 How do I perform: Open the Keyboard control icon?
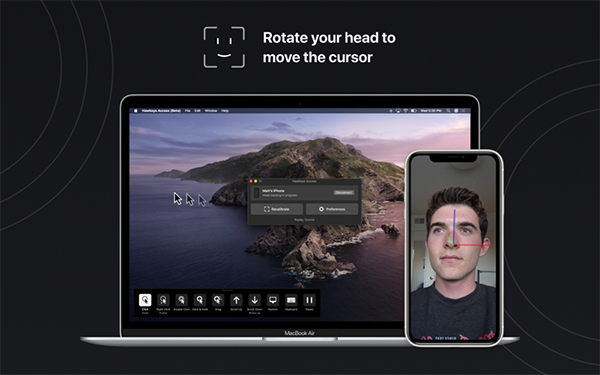pos(291,300)
